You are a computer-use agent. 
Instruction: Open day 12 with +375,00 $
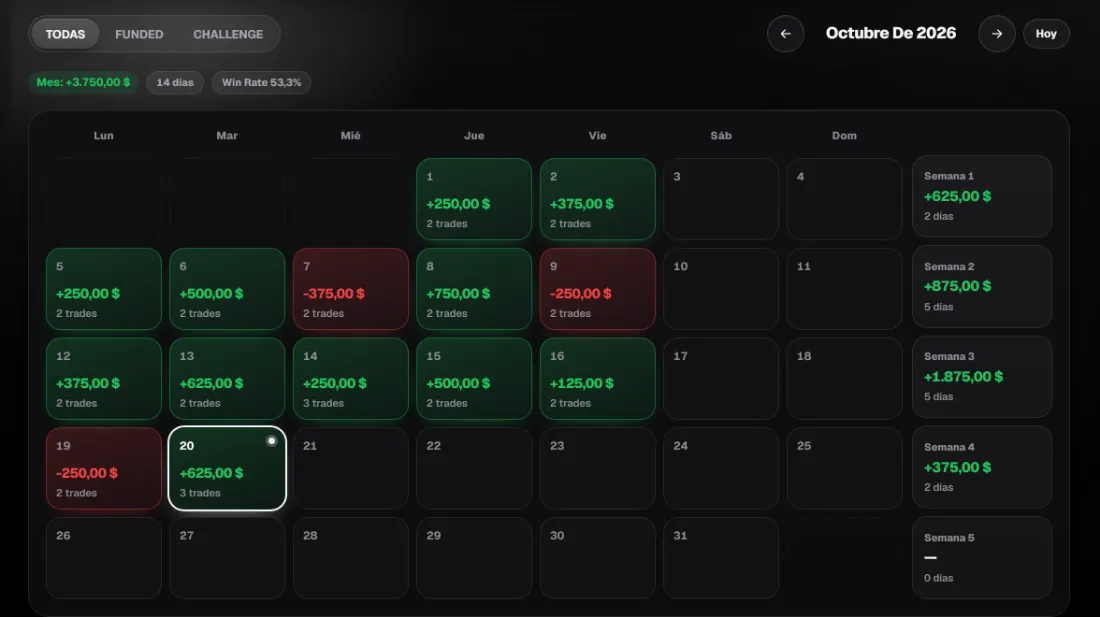[103, 379]
